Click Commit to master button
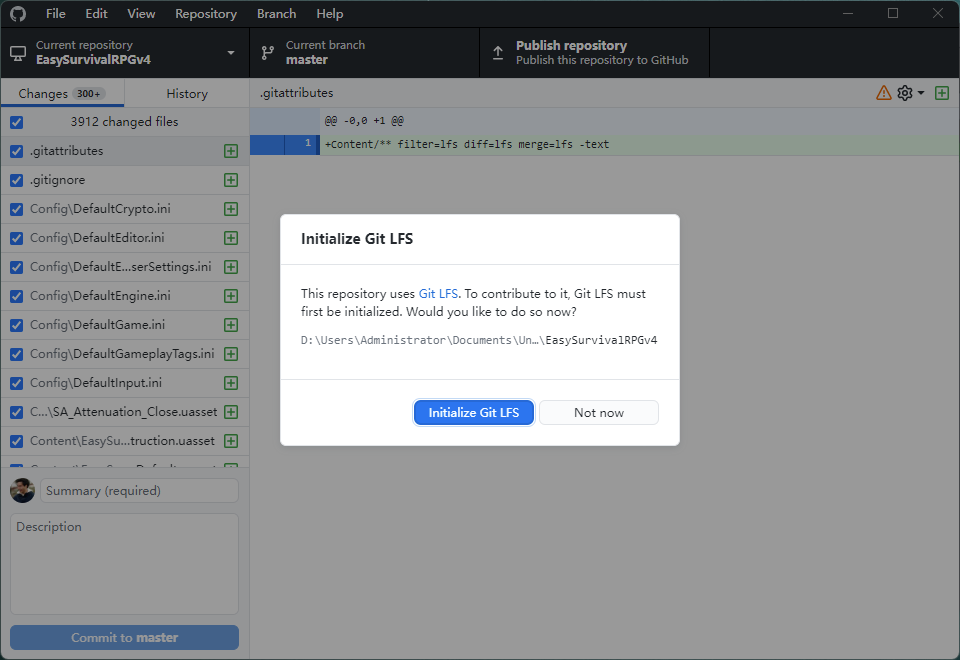Viewport: 960px width, 660px height. point(124,637)
